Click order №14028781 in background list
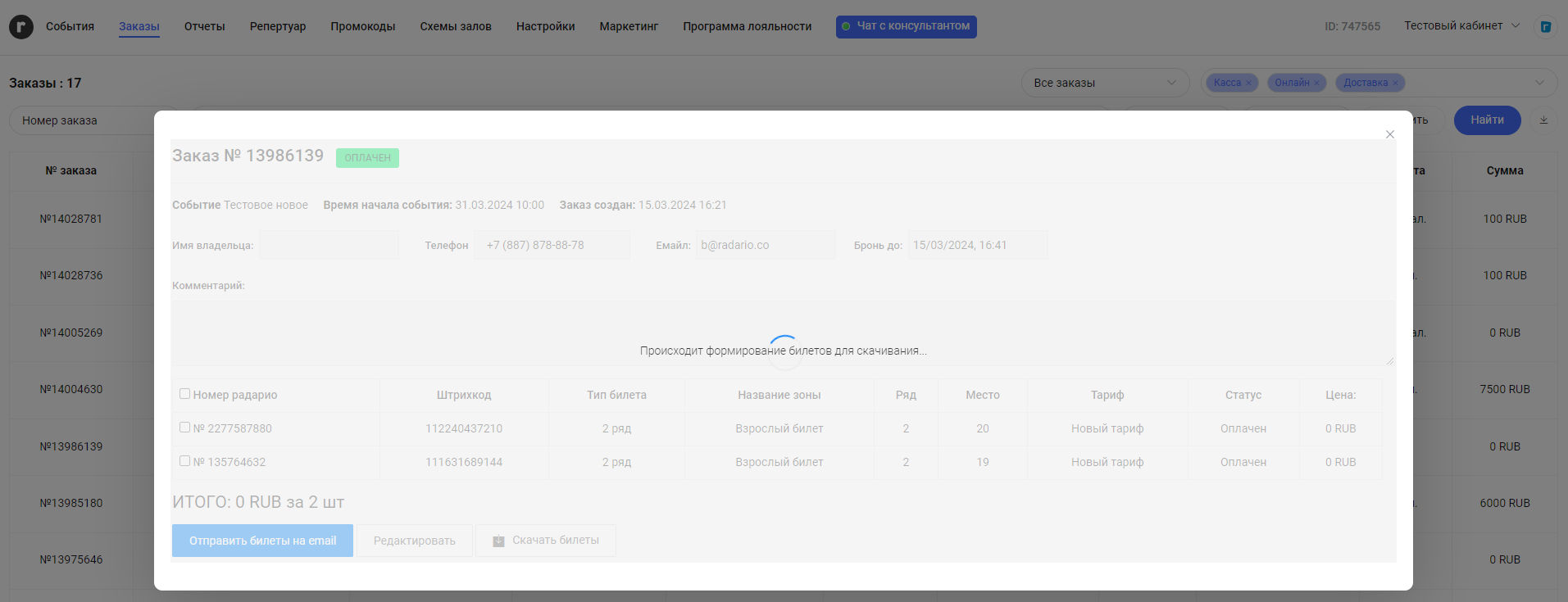The image size is (1568, 602). pyautogui.click(x=71, y=219)
